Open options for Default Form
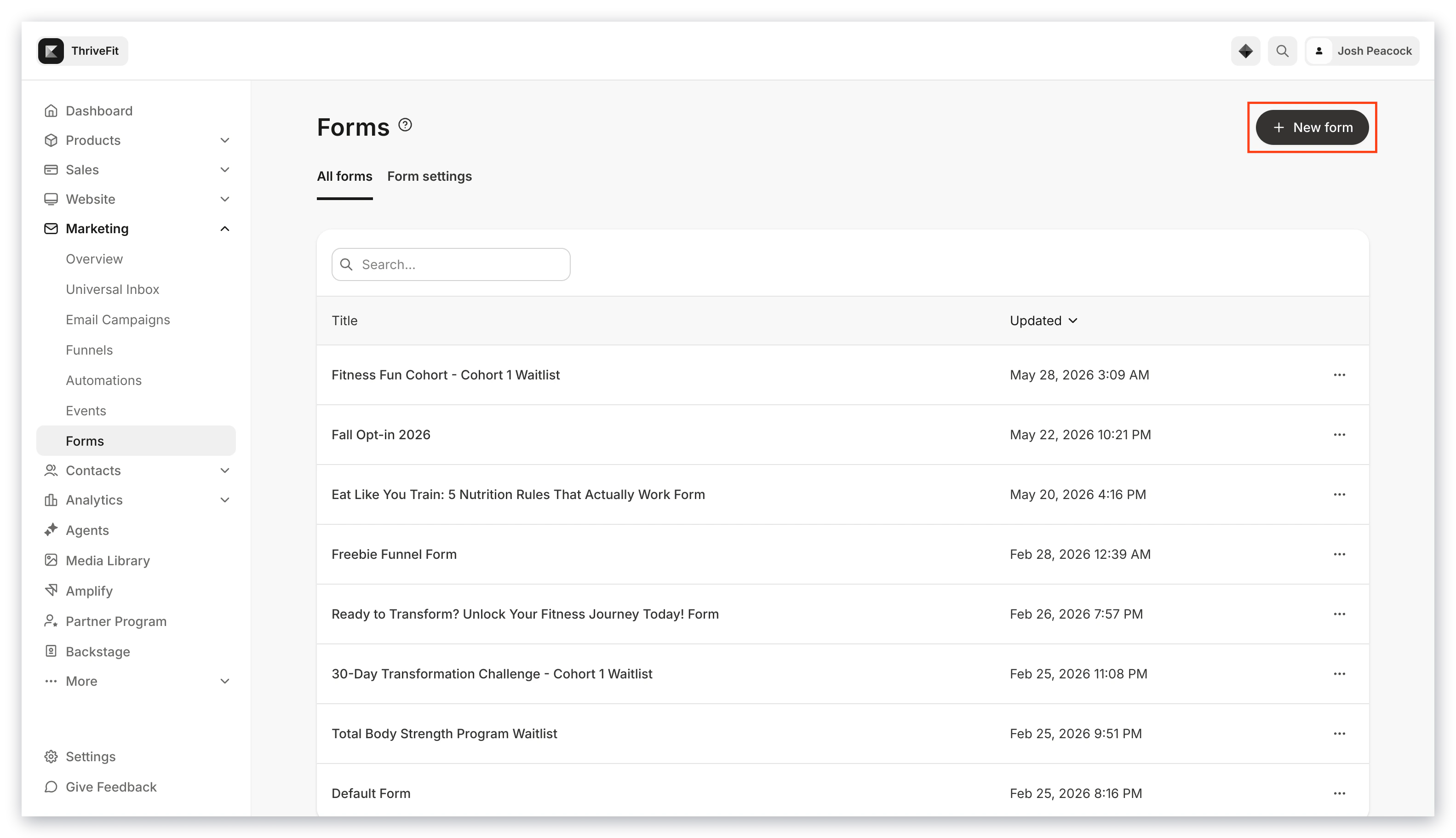Image resolution: width=1456 pixels, height=838 pixels. 1339,793
